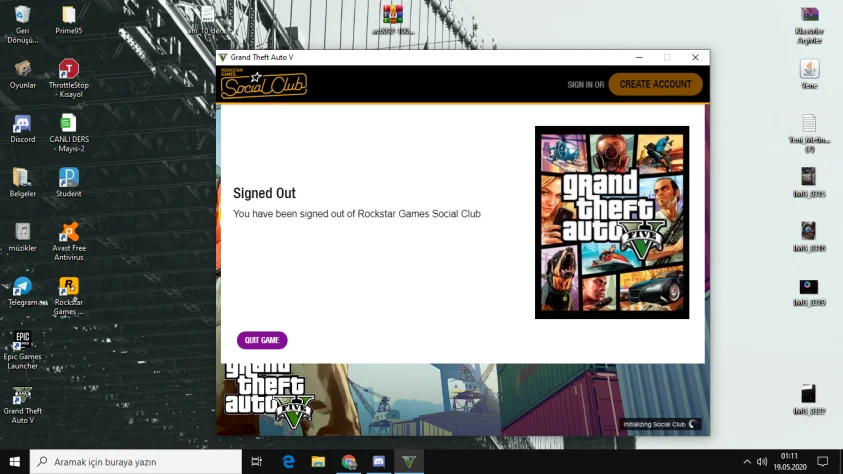Viewport: 843px width, 474px height.
Task: Launch Avast Free Antivirus icon
Action: coord(69,242)
